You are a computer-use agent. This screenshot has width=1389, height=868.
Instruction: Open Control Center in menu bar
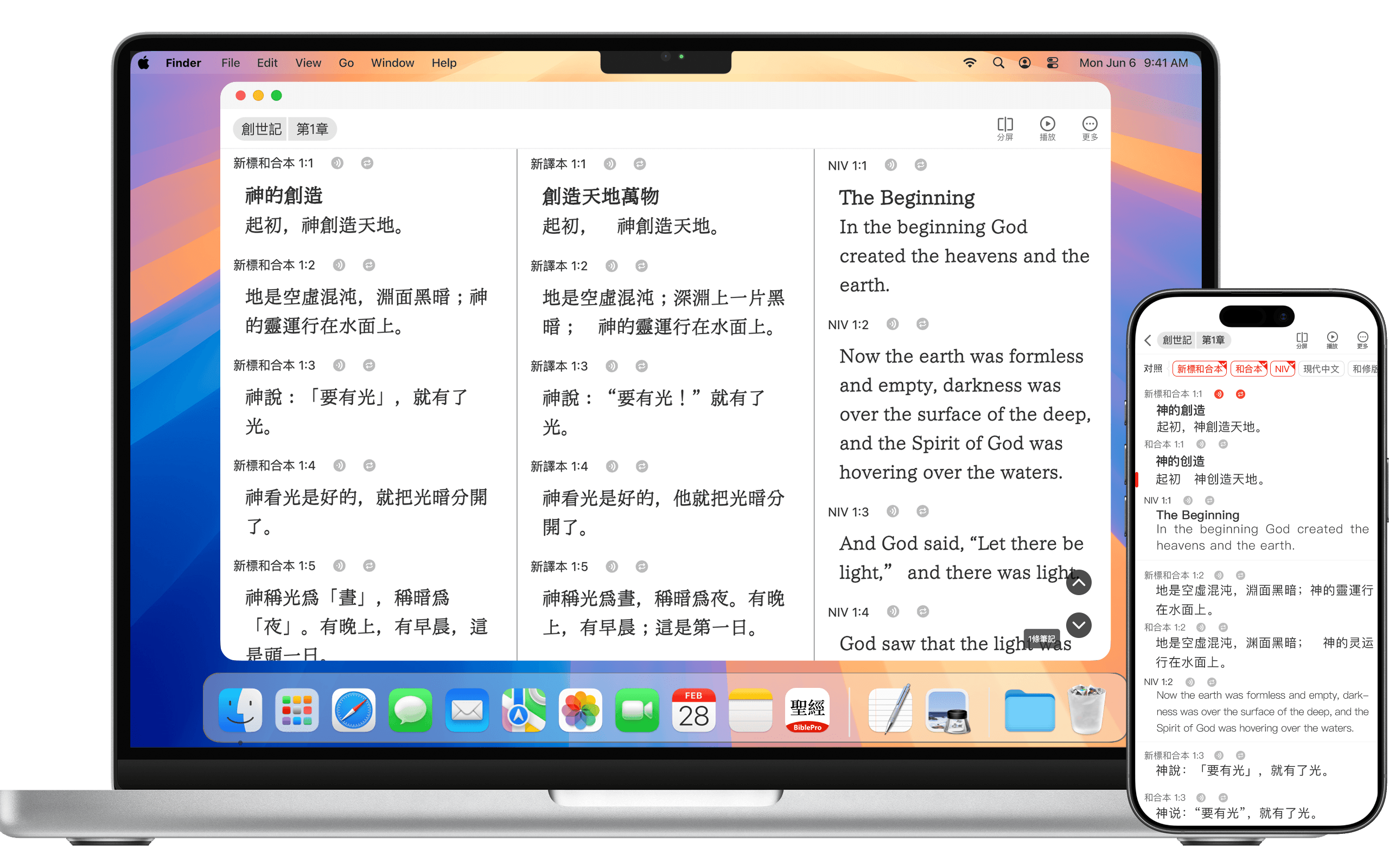point(1053,63)
